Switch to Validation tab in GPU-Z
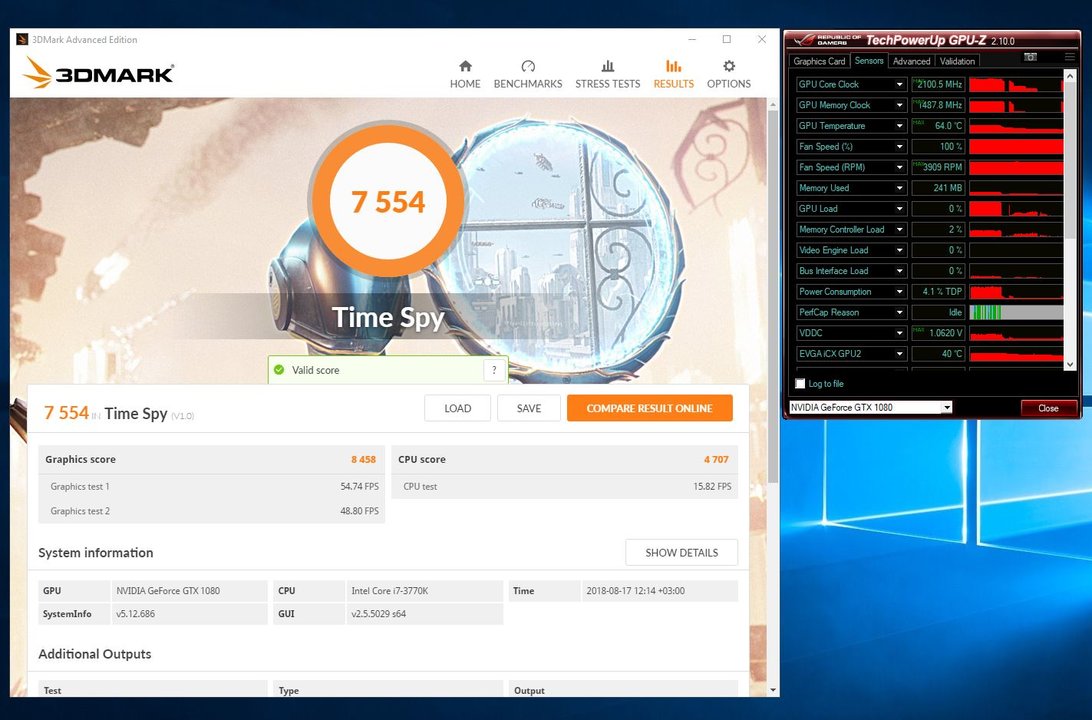 pos(957,61)
